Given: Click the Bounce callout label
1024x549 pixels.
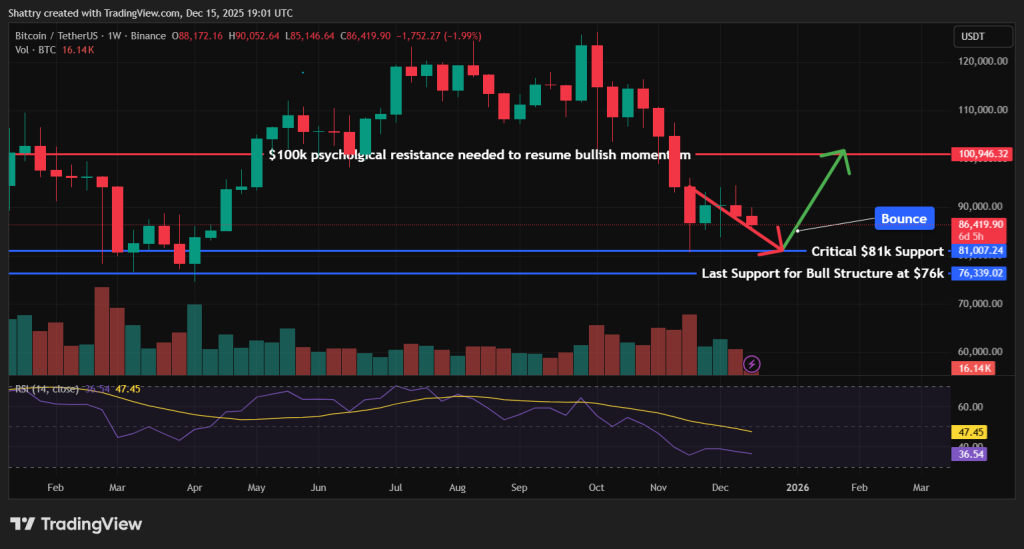Looking at the screenshot, I should [904, 218].
